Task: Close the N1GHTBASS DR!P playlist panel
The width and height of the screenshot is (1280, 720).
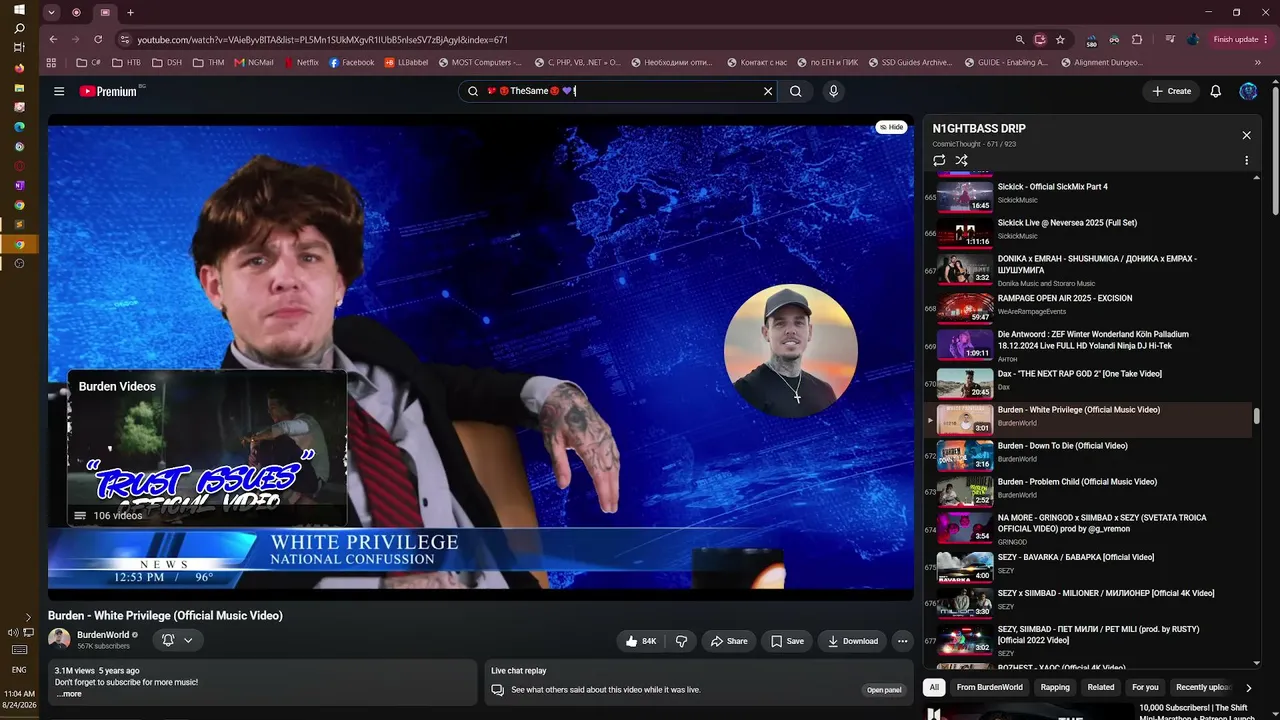Action: tap(1246, 135)
